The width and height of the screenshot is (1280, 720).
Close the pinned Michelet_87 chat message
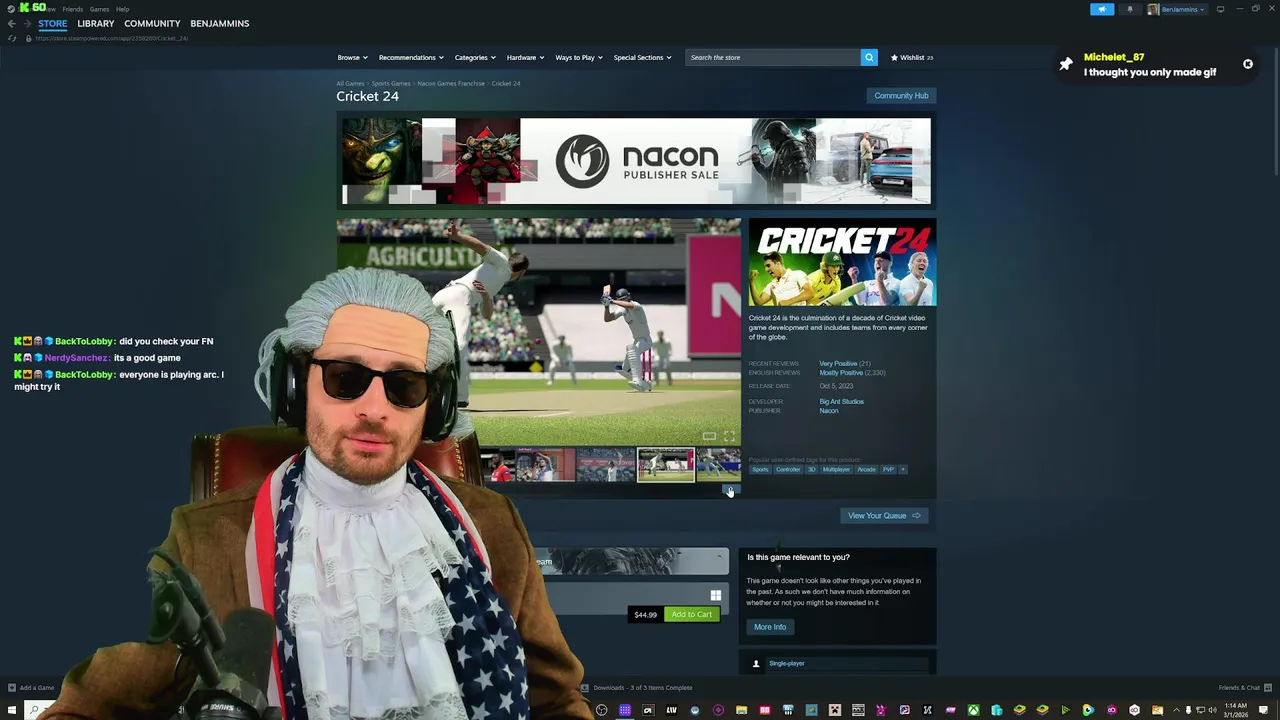(1248, 64)
